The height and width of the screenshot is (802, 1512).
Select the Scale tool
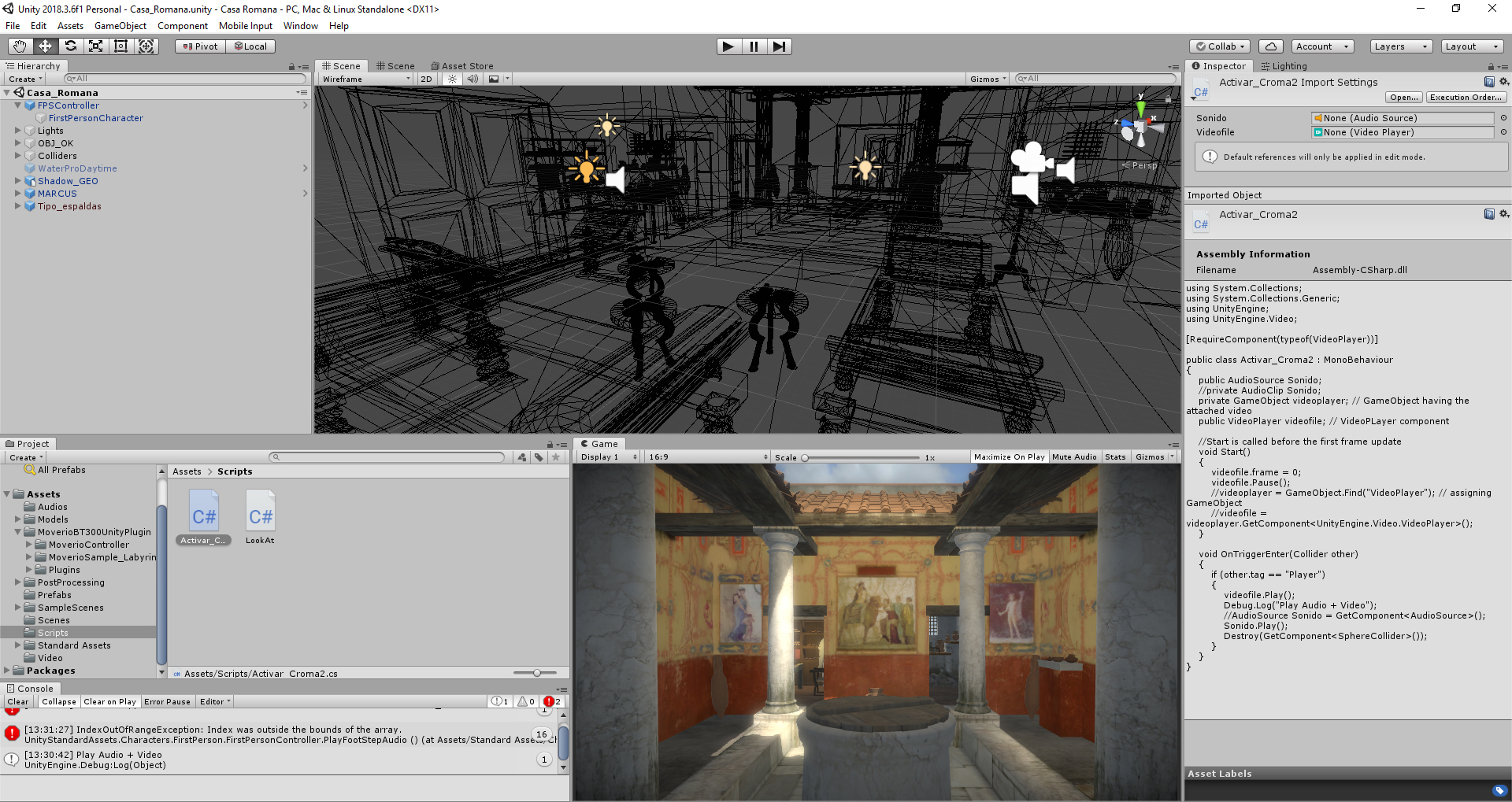(95, 46)
